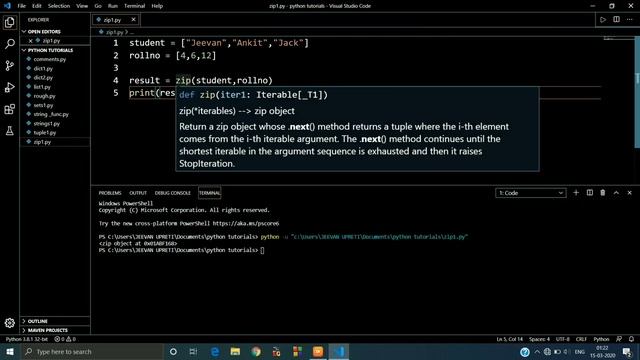
Task: Open the Windows Start menu
Action: tap(10, 351)
